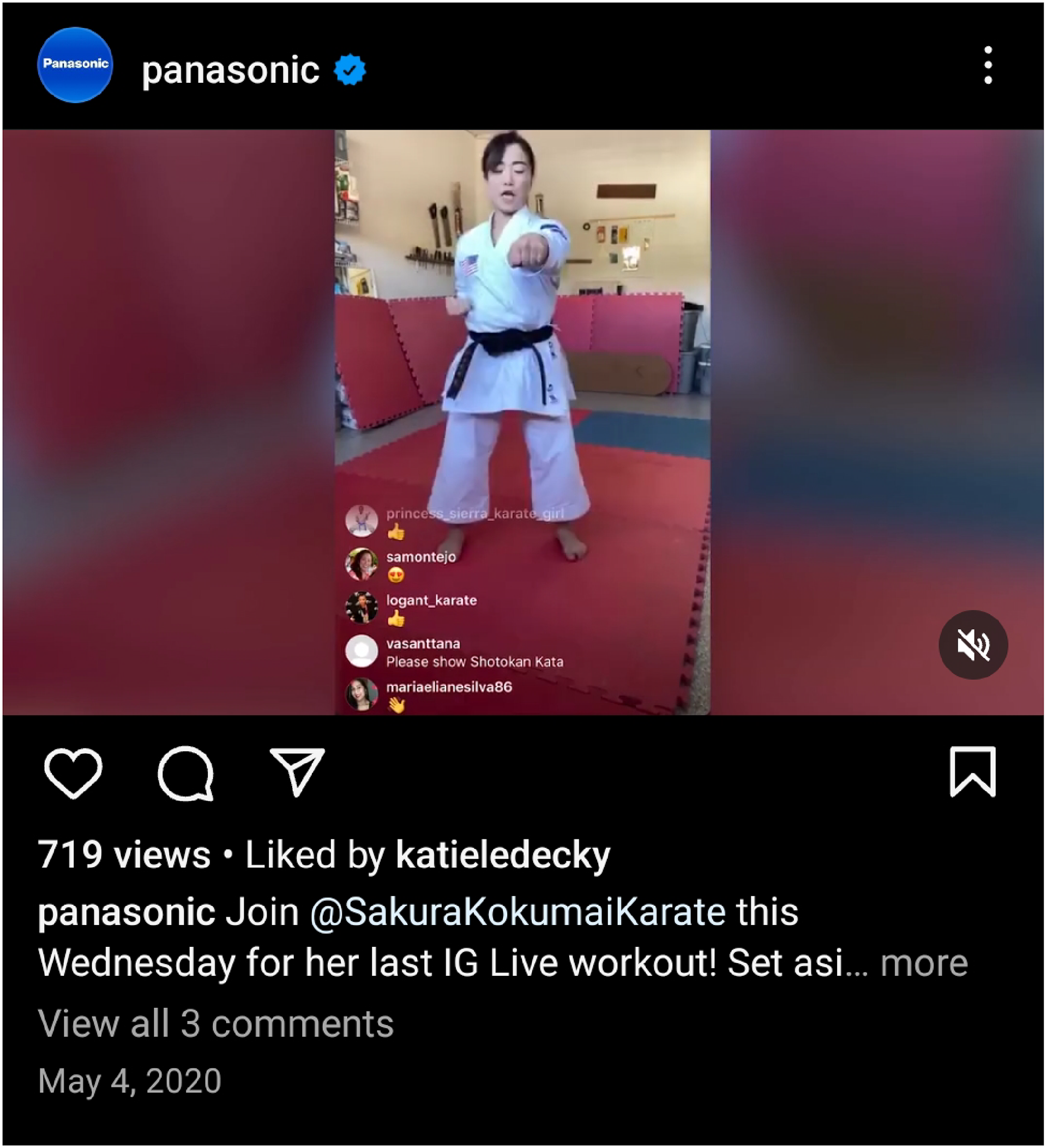Open View all 3 comments
Screen dimensions: 1047x1148
[216, 1023]
